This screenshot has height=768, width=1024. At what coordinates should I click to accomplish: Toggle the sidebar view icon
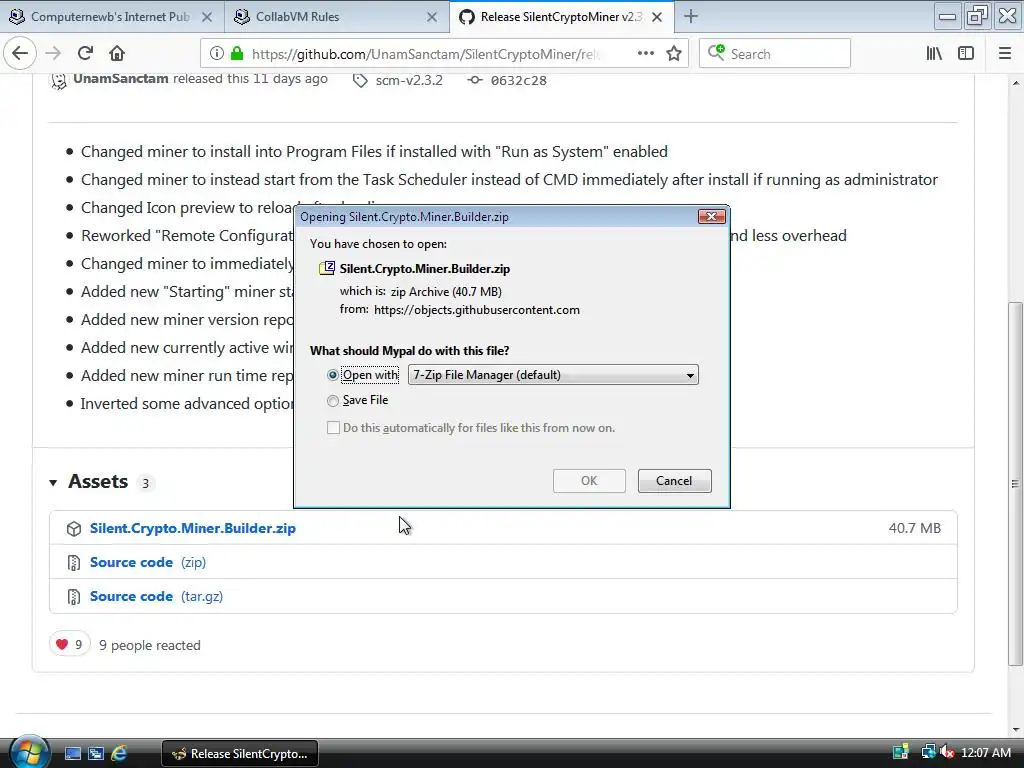click(966, 54)
